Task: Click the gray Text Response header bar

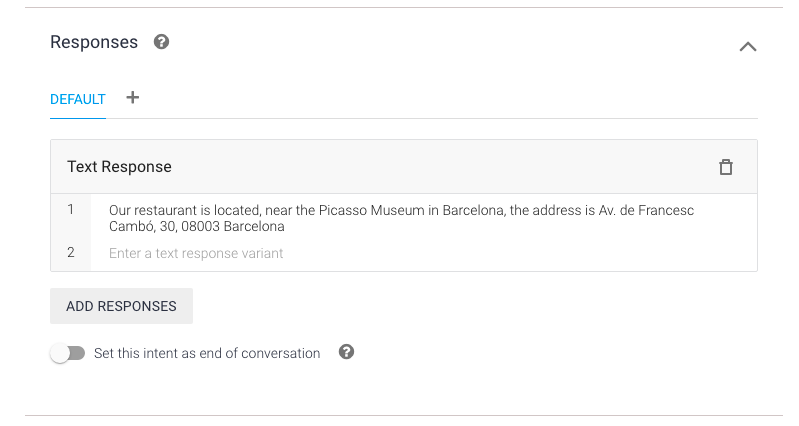Action: tap(404, 167)
